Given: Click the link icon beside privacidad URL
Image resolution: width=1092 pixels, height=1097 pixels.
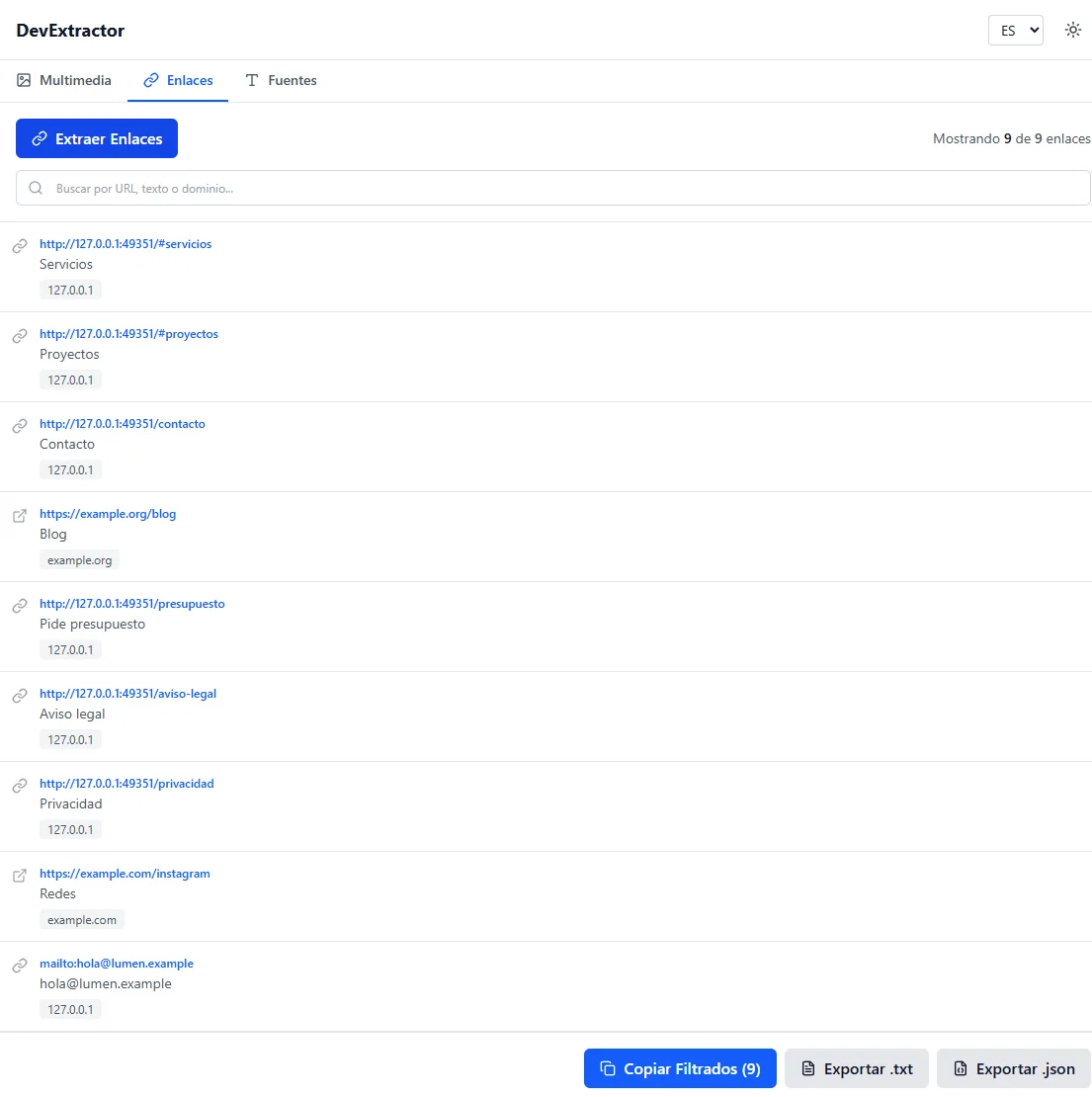Looking at the screenshot, I should tap(20, 786).
